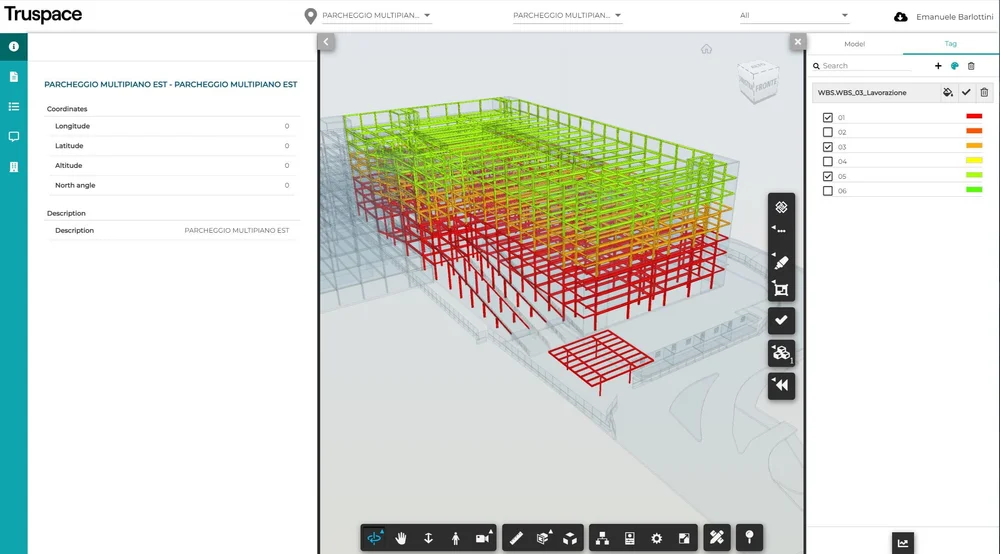Open the section box tool
This screenshot has width=1000, height=554.
[543, 538]
